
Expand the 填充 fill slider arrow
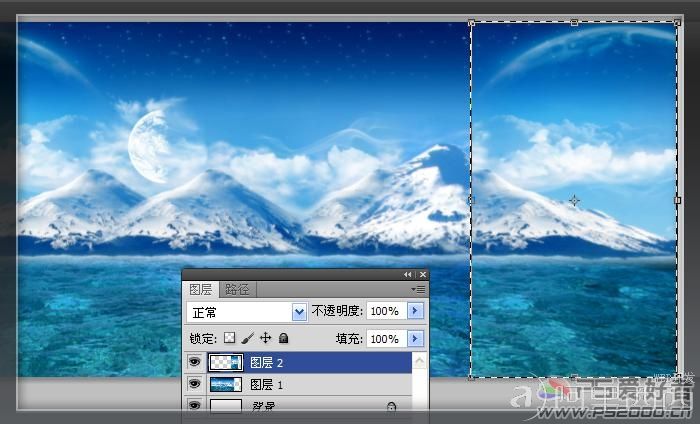click(x=415, y=339)
